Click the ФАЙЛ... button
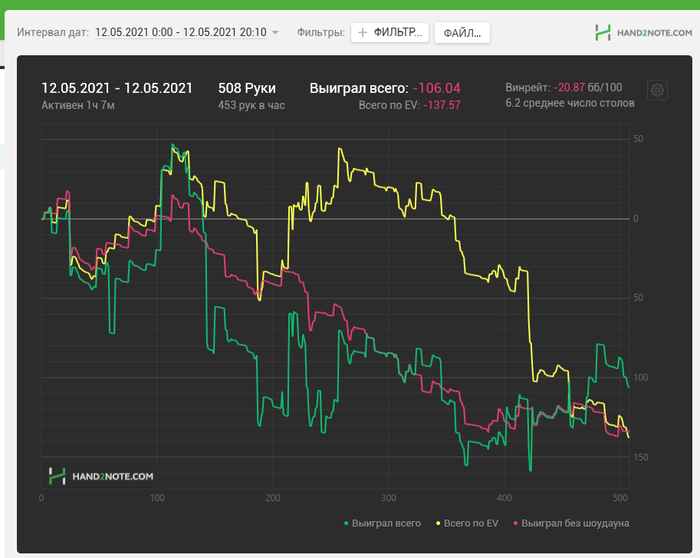This screenshot has width=700, height=558. [462, 33]
